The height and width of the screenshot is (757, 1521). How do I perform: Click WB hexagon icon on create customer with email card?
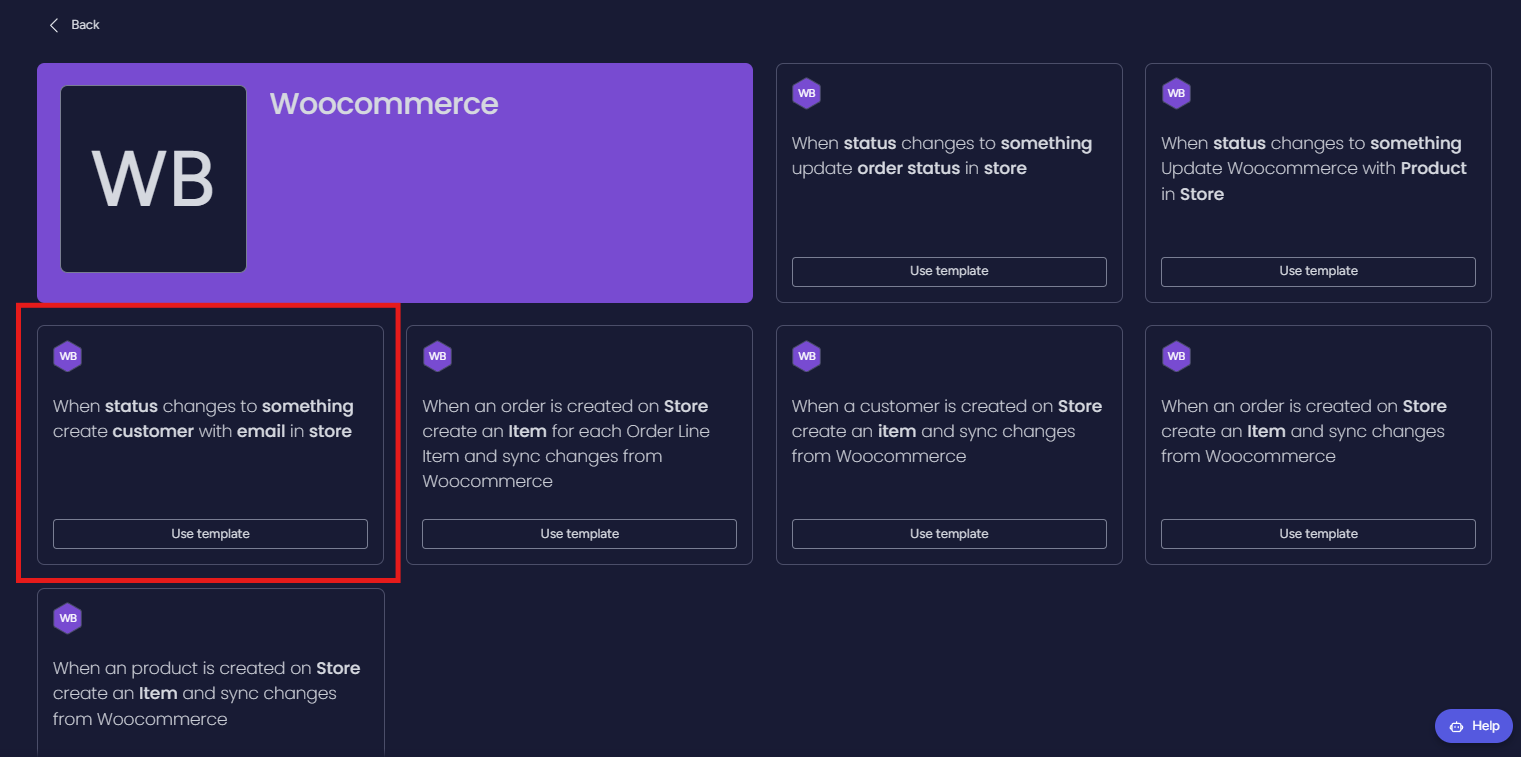tap(68, 356)
